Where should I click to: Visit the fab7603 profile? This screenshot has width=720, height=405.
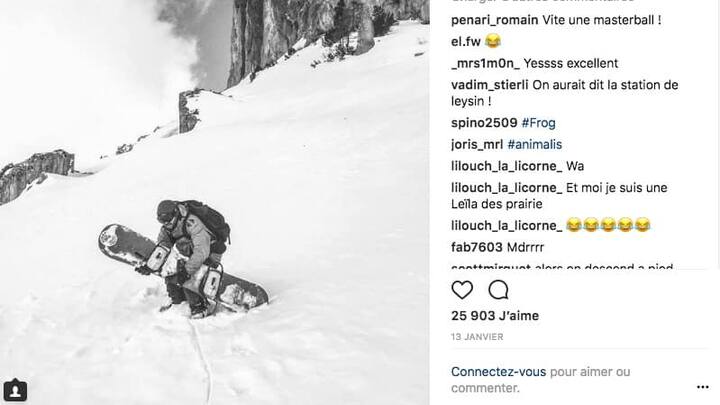[477, 248]
